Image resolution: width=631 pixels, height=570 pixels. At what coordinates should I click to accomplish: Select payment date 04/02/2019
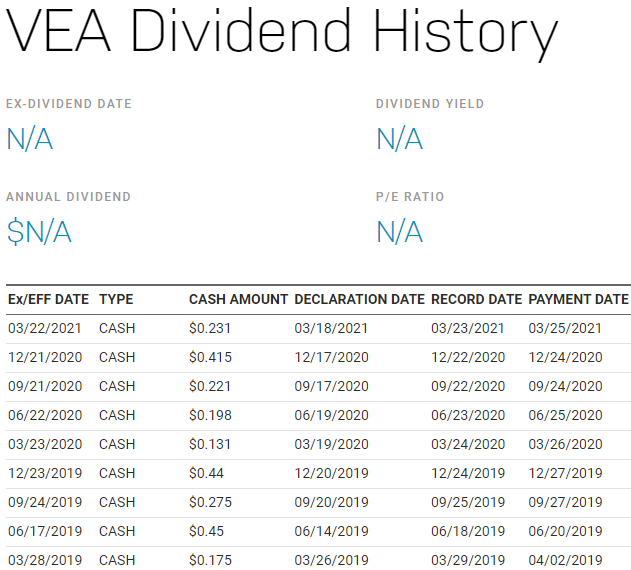565,560
